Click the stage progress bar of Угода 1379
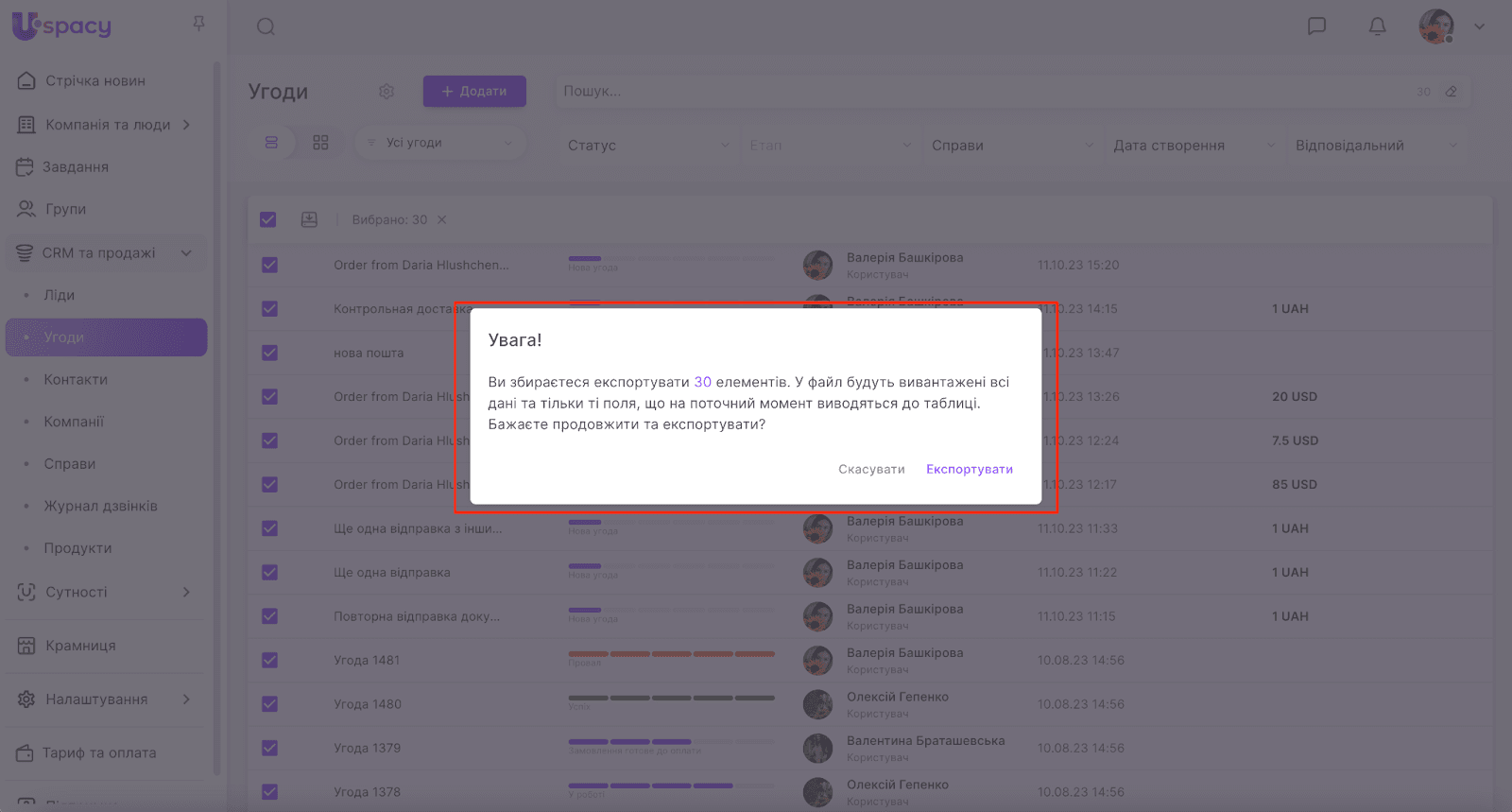 671,742
